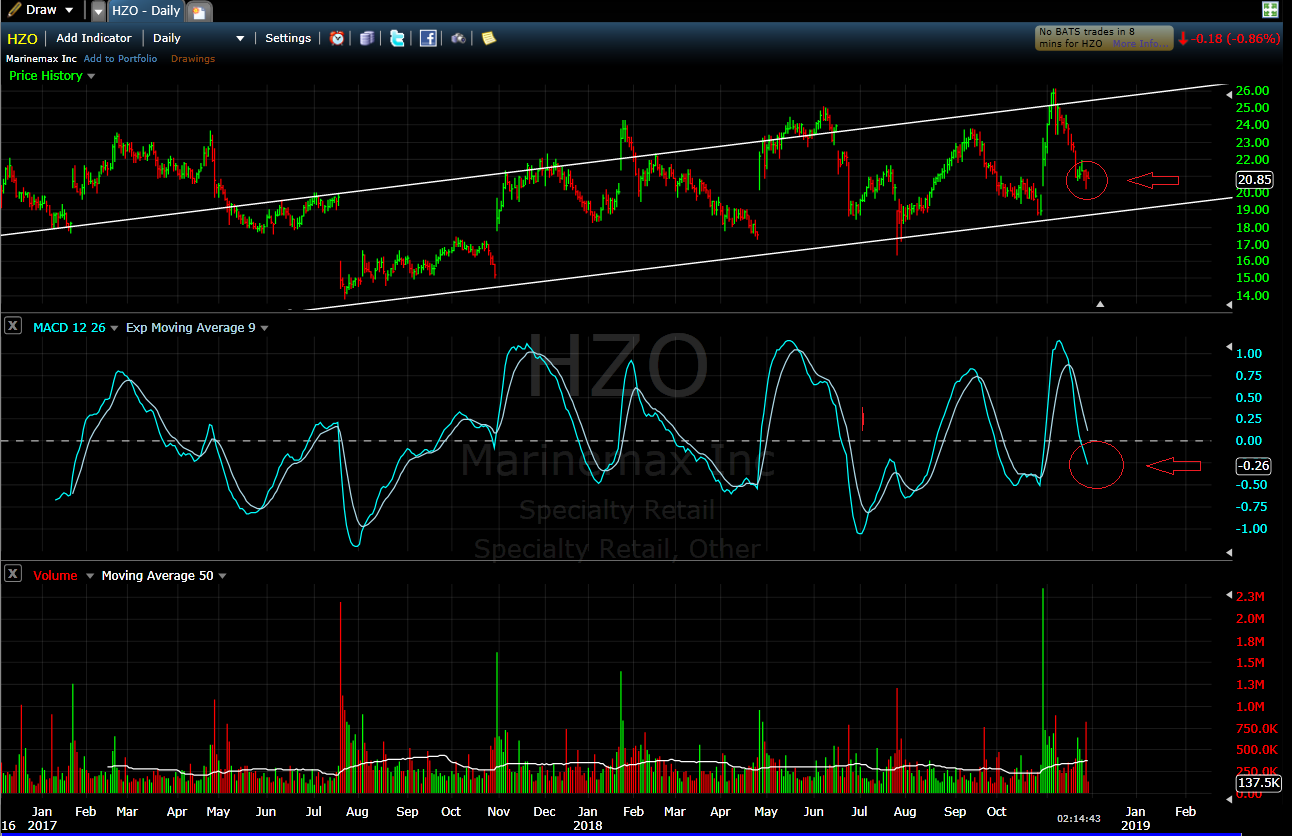Click the More Info link
The image size is (1292, 836).
click(x=1138, y=44)
